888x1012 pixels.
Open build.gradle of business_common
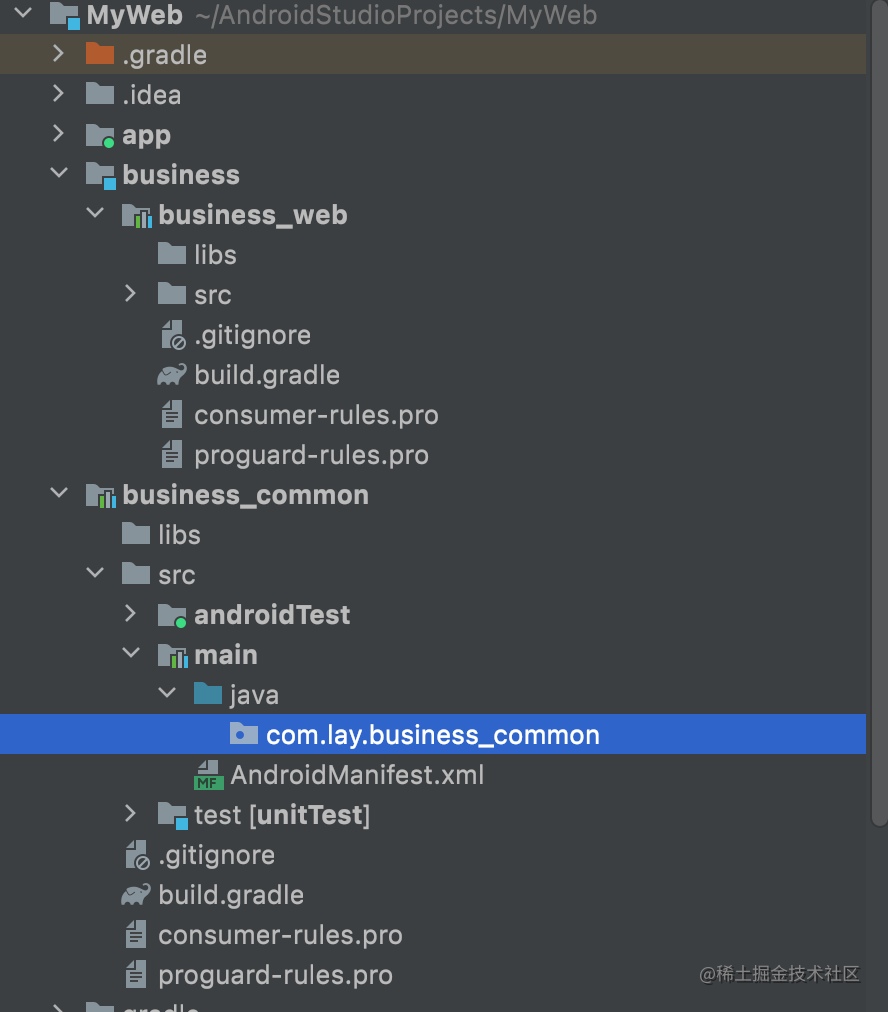pos(231,895)
